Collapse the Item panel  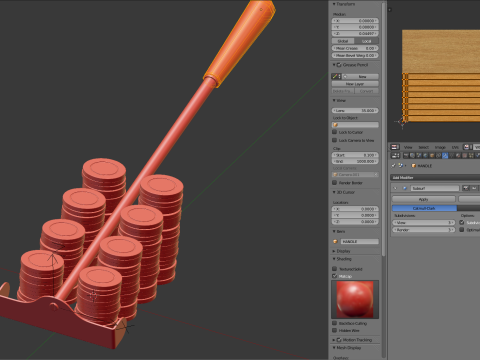[x=334, y=231]
